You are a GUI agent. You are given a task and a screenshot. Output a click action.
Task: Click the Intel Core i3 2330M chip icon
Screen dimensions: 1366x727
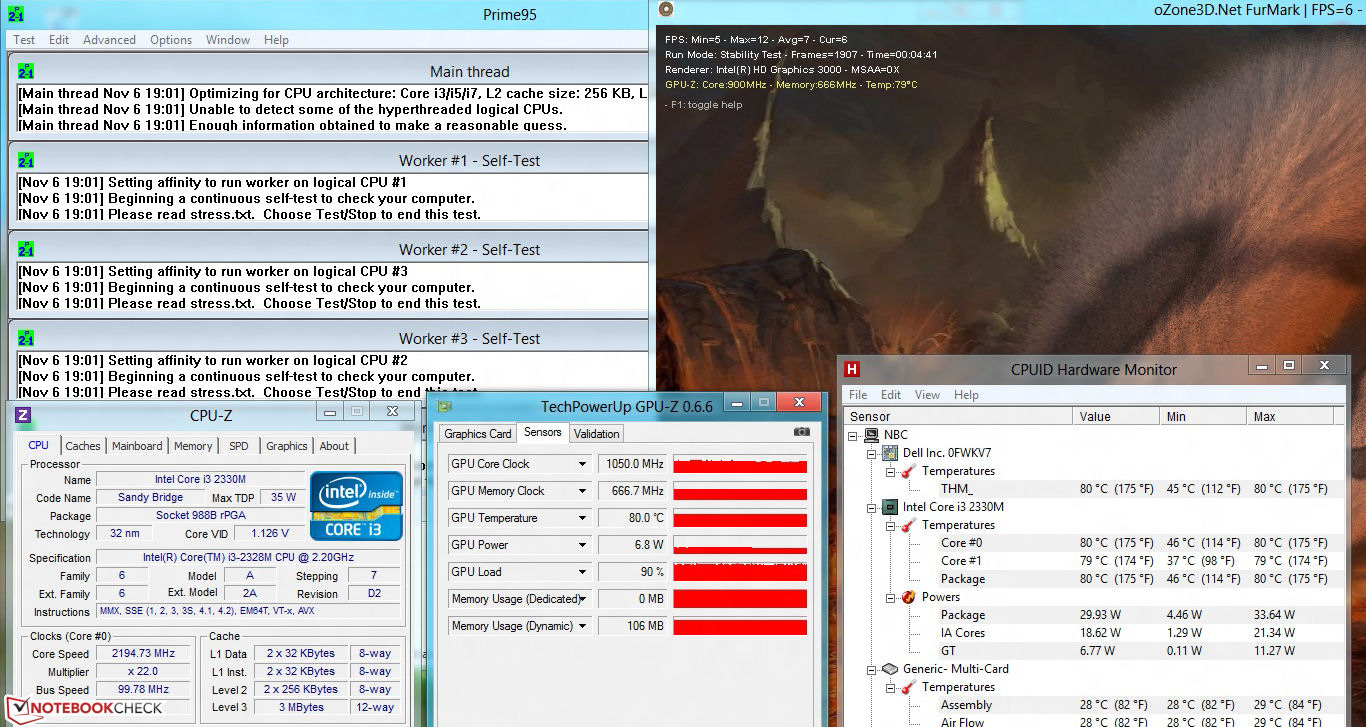890,507
